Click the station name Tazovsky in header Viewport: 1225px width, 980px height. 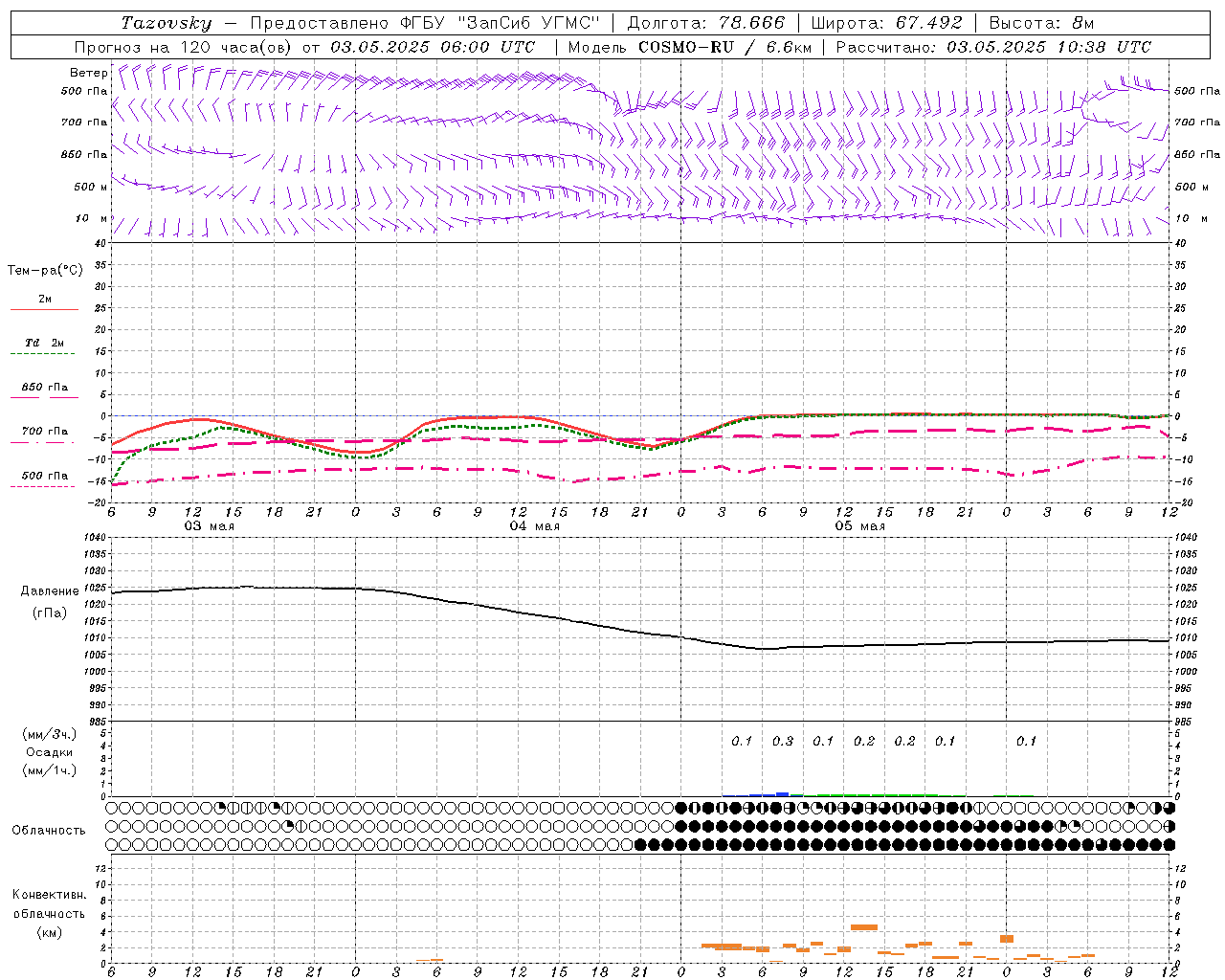(x=167, y=23)
